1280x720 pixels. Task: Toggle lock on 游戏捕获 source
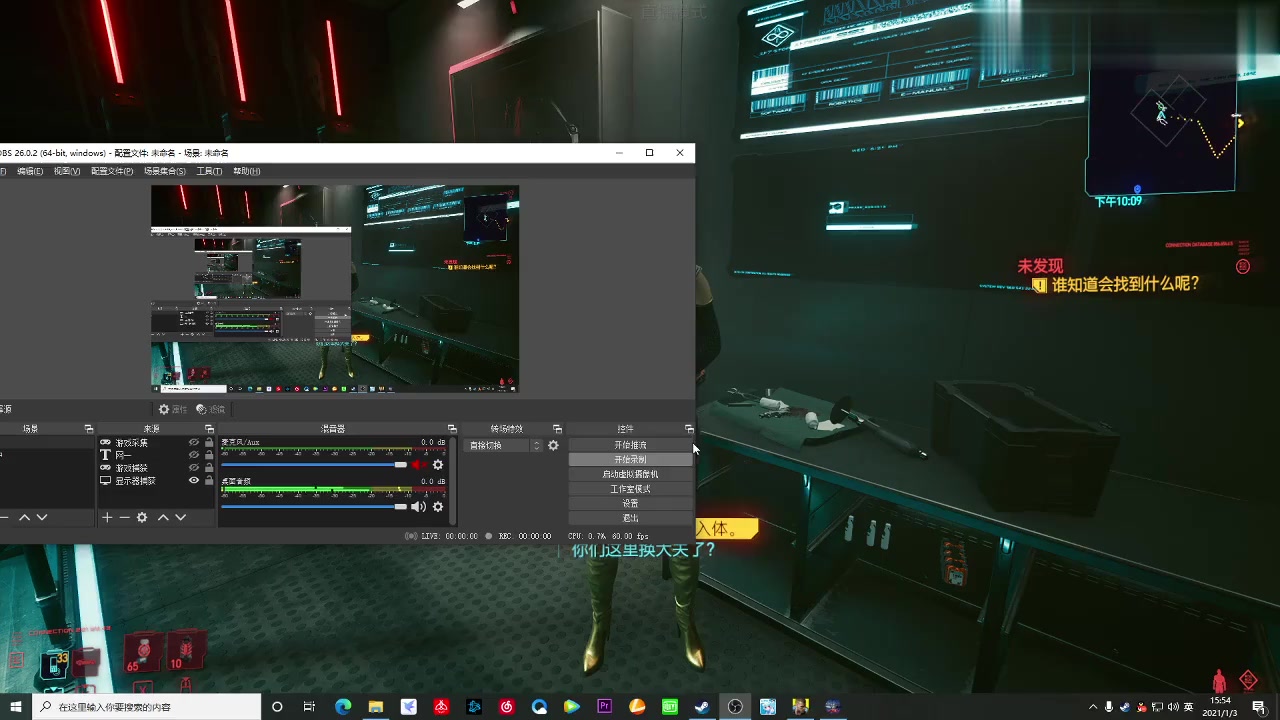[209, 468]
